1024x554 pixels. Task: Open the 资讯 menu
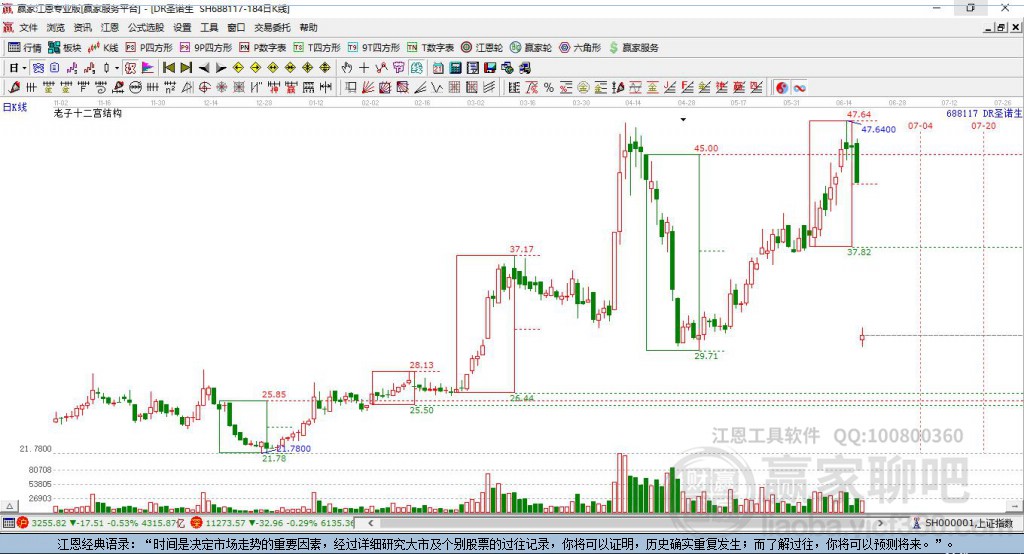(x=82, y=27)
